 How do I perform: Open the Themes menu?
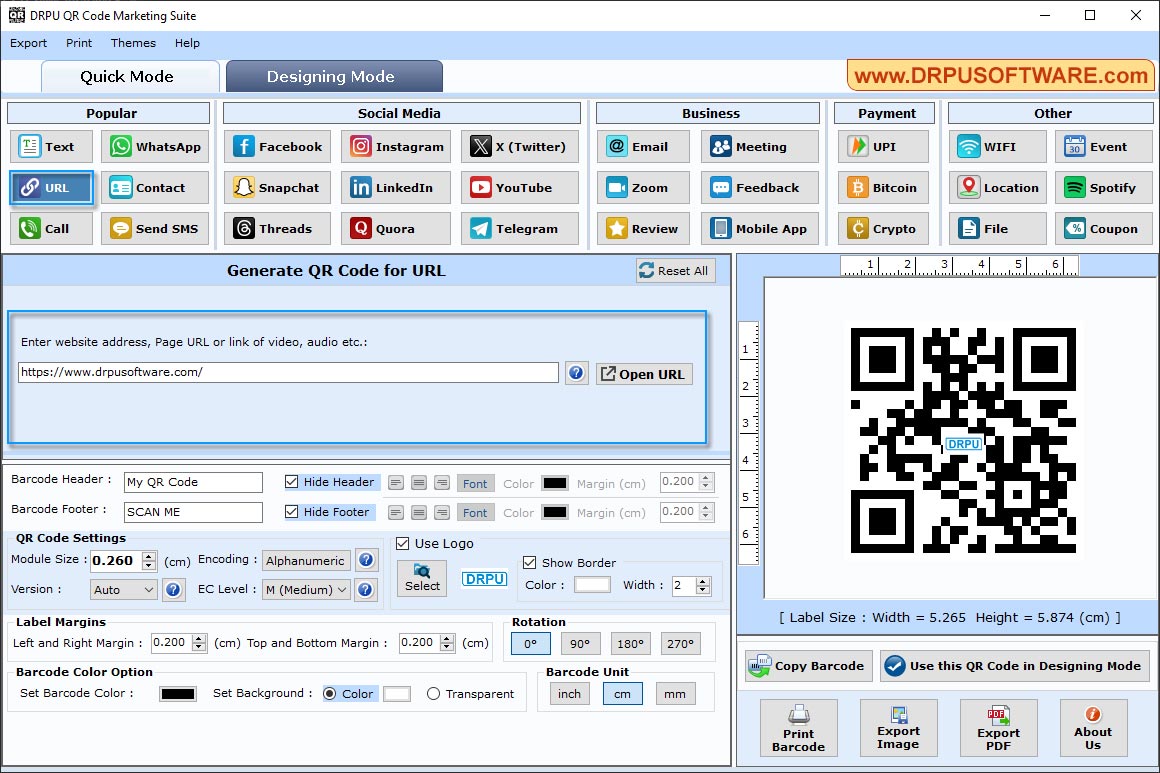[132, 43]
